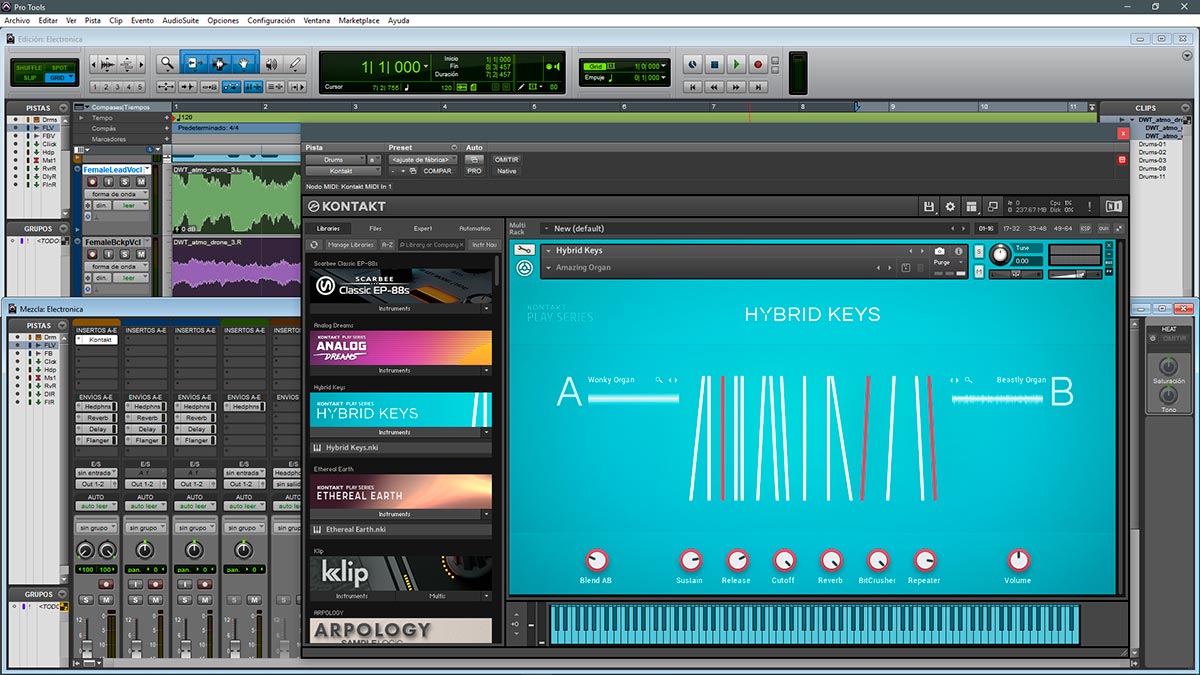Viewport: 1200px width, 675px height.
Task: Open the Marketplace menu
Action: point(358,20)
